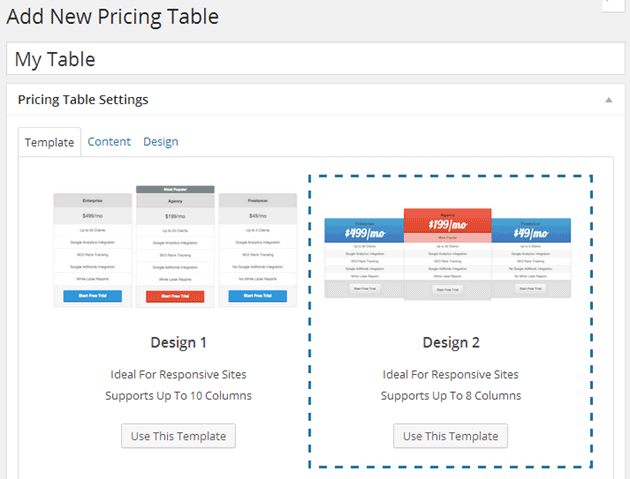The image size is (630, 479).
Task: Click the Design 2 heading
Action: point(451,342)
